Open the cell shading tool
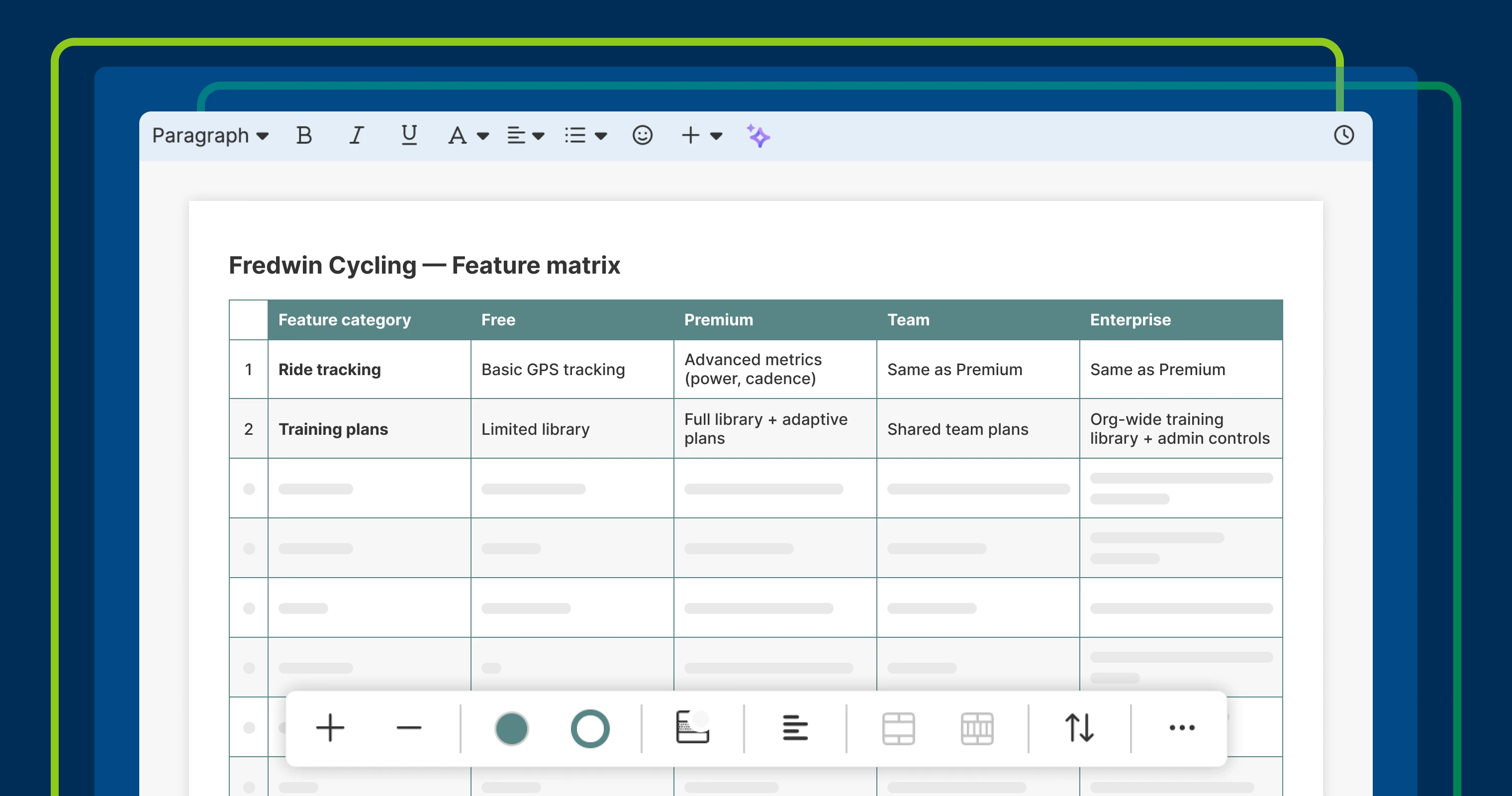This screenshot has width=1512, height=796. coord(693,728)
